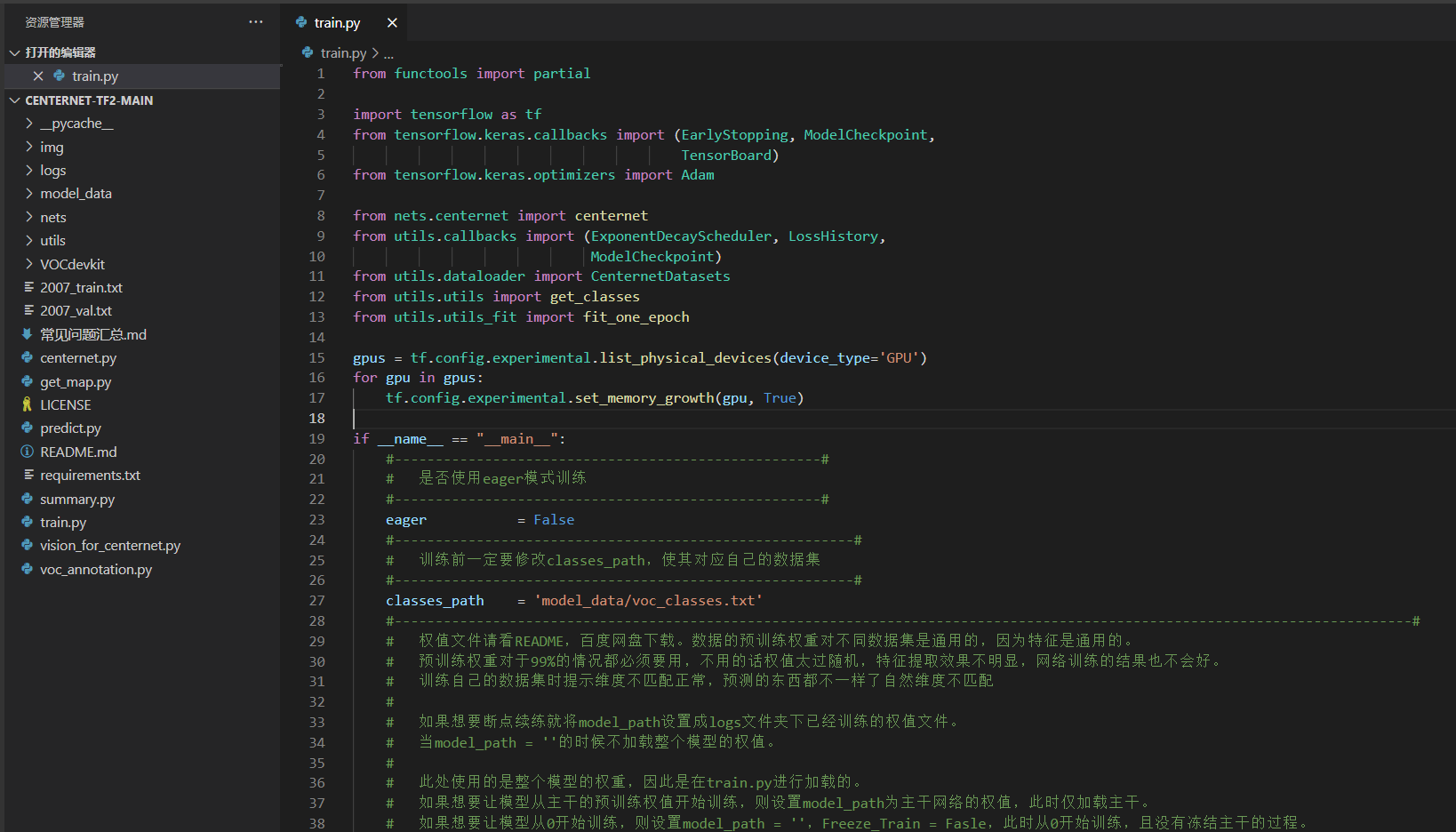Open the explorer more actions ellipsis
The image size is (1456, 832).
[256, 22]
